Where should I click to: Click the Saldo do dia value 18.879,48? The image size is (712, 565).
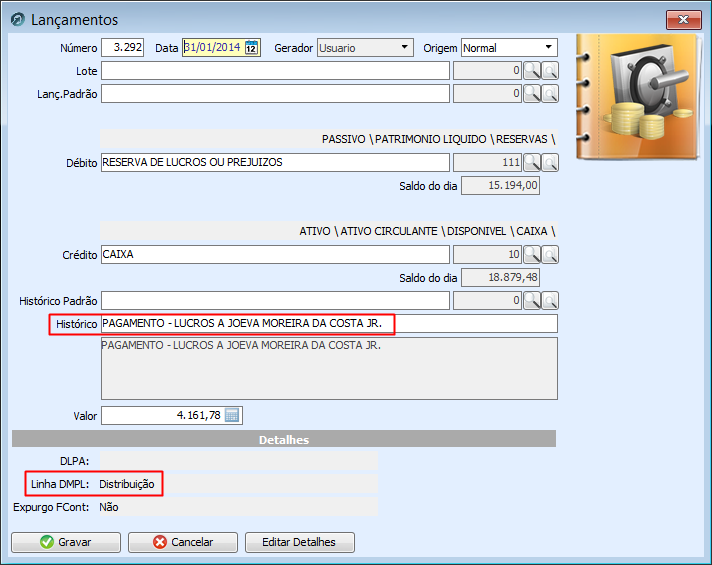click(x=500, y=278)
